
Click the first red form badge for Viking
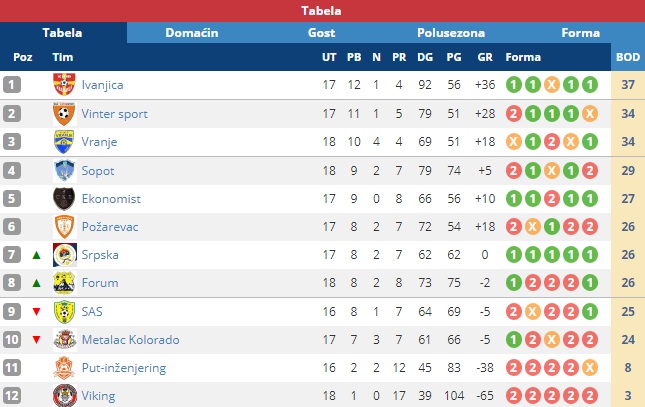[513, 396]
